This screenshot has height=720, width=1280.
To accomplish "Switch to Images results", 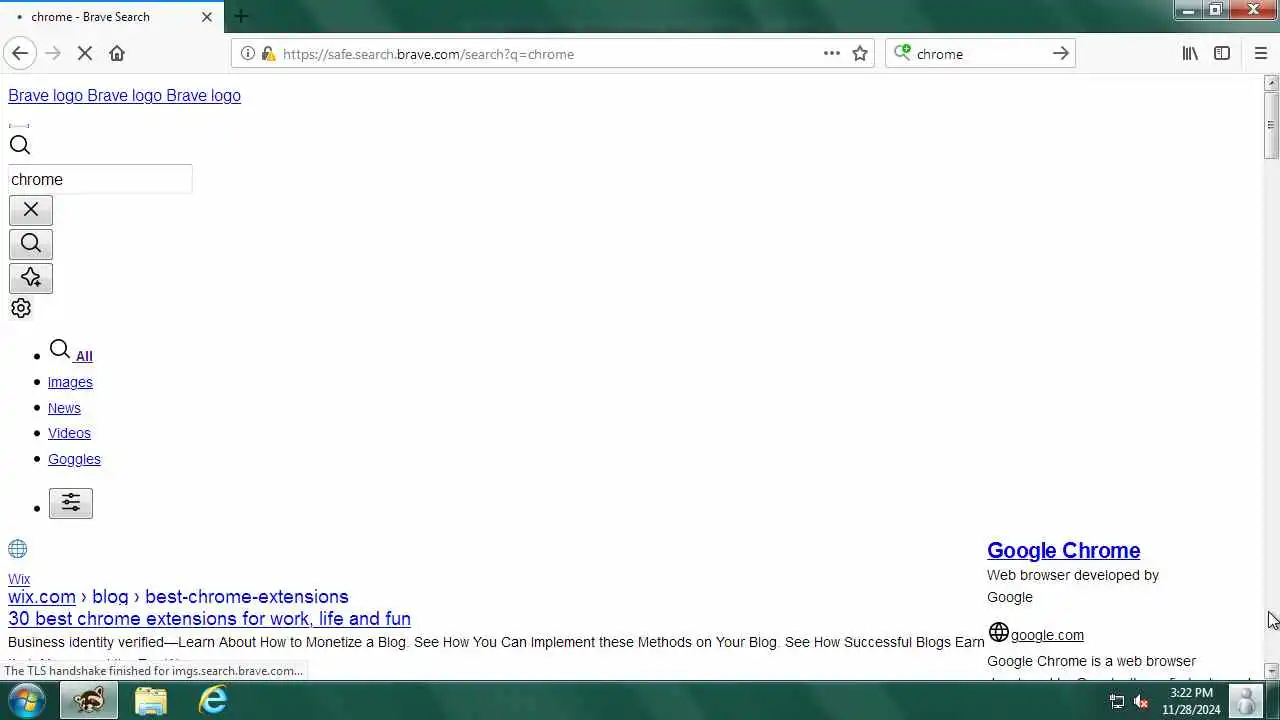I will tap(70, 382).
